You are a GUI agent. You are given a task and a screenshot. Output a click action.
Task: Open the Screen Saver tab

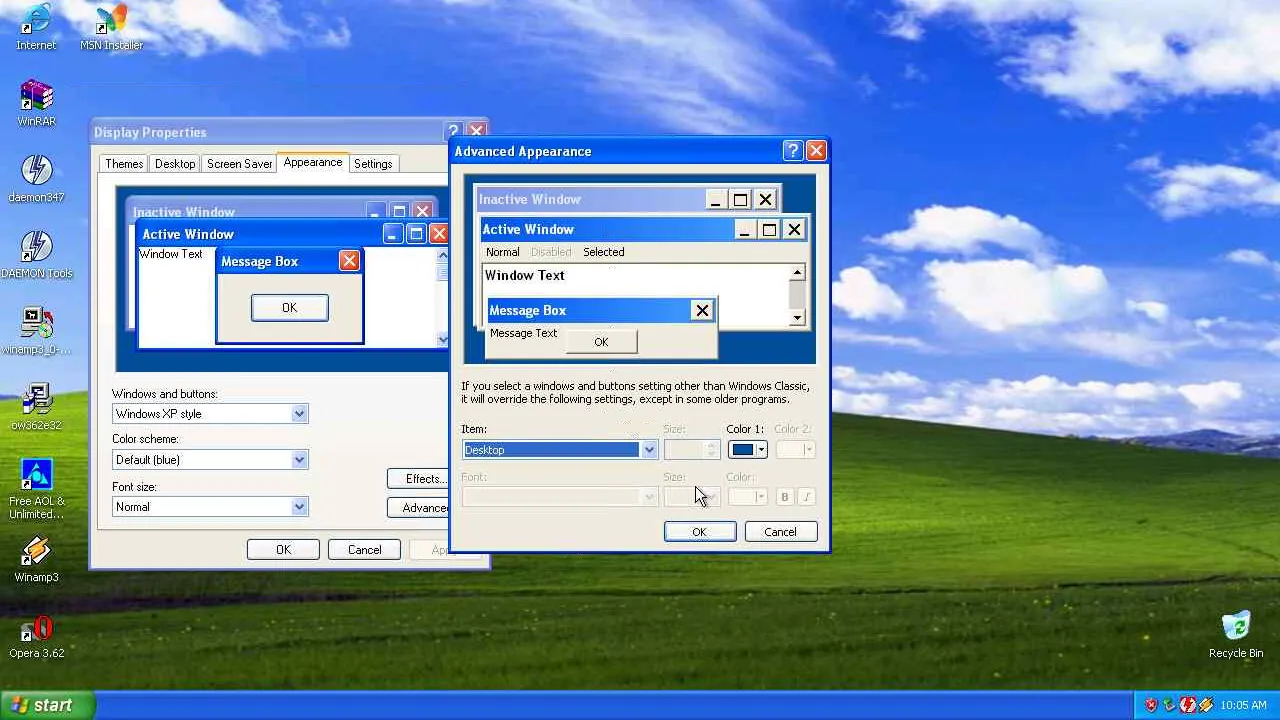pyautogui.click(x=239, y=164)
